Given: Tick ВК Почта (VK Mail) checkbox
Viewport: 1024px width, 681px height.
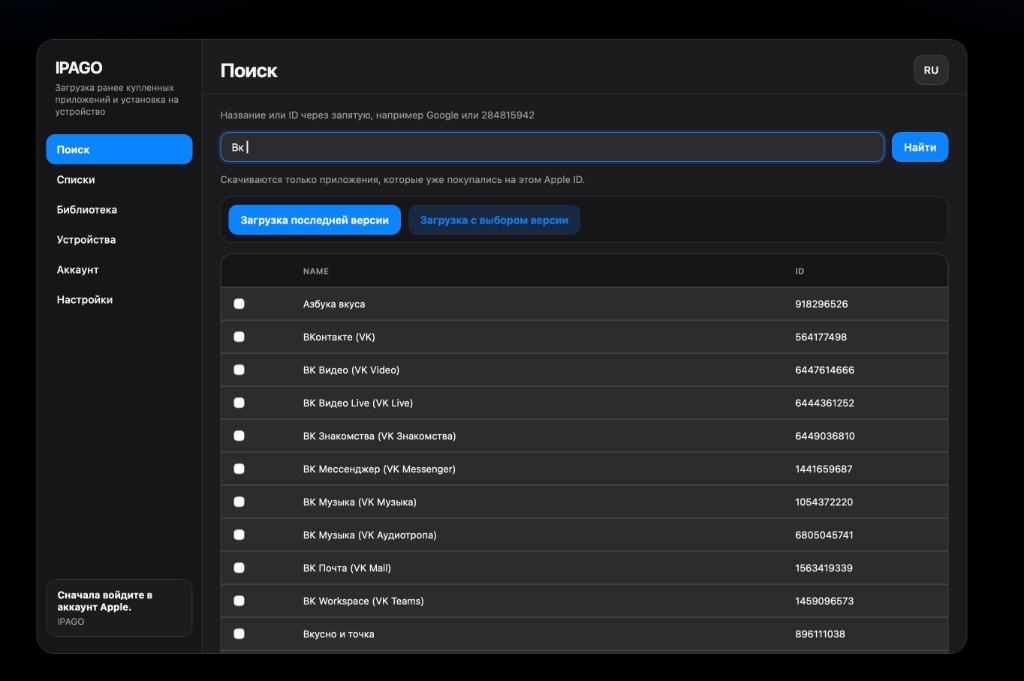Looking at the screenshot, I should (239, 567).
